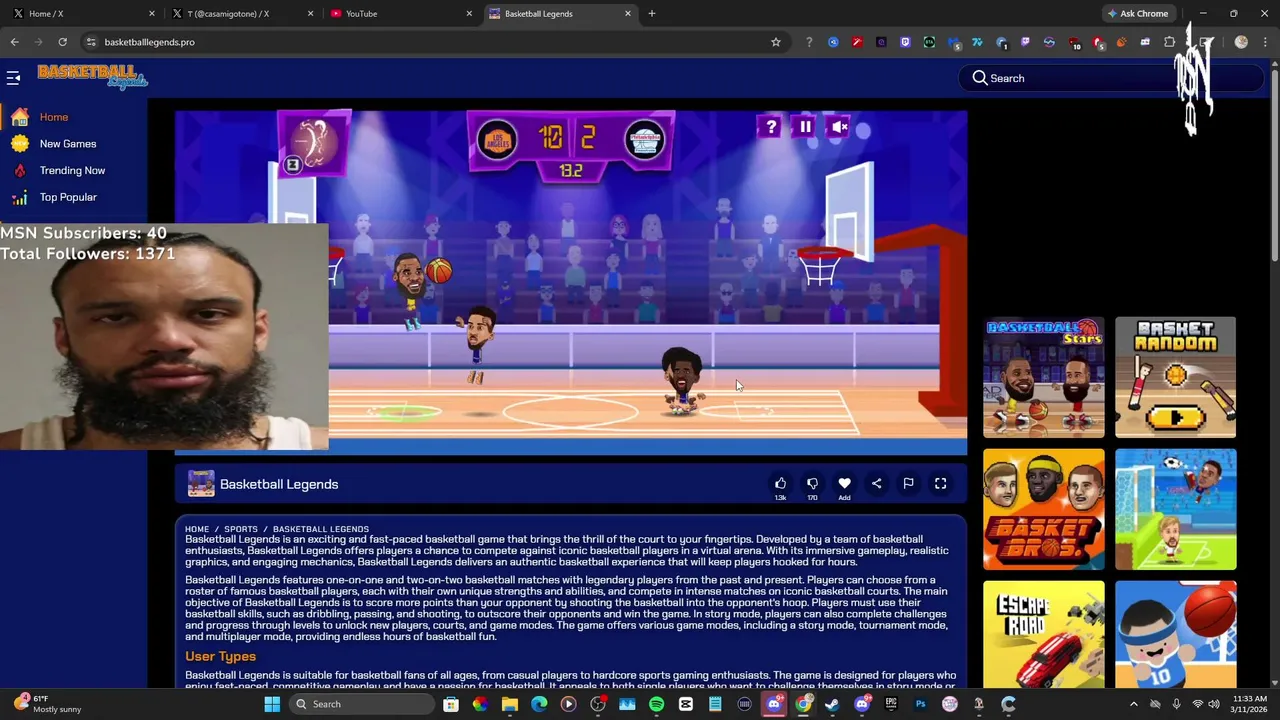Viewport: 1280px width, 720px height.
Task: Enter fullscreen for the game
Action: coord(940,484)
